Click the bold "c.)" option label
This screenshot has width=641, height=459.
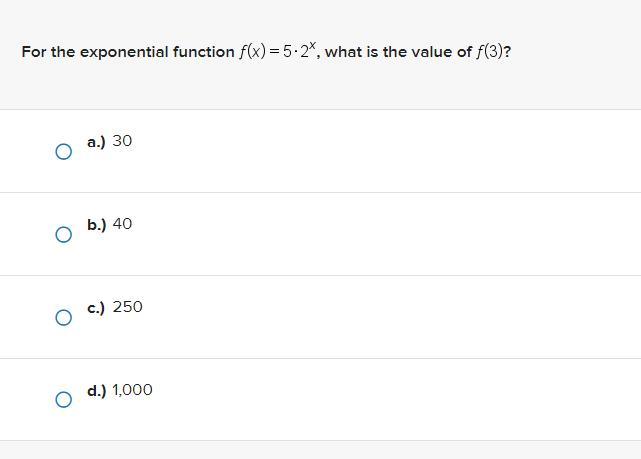pyautogui.click(x=96, y=308)
